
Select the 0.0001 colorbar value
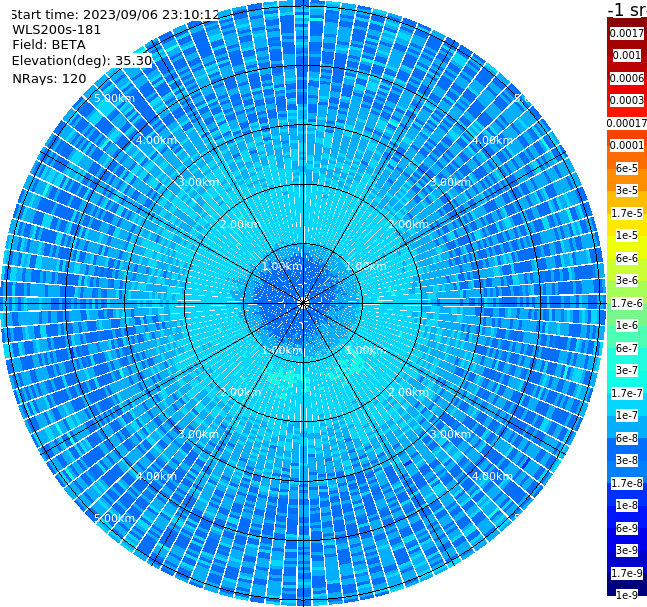click(627, 145)
